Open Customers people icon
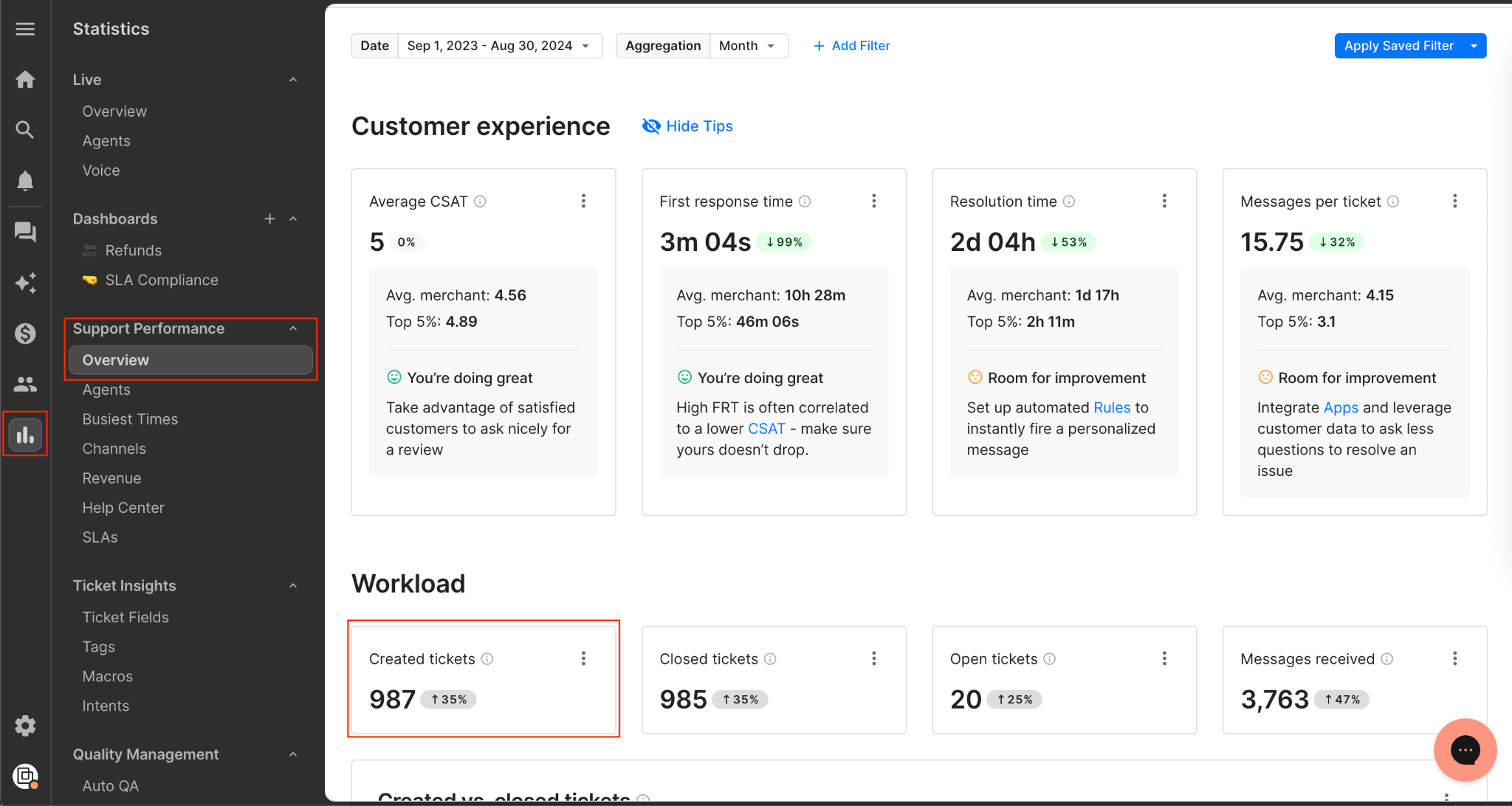Screen dimensions: 1512x806 point(25,384)
